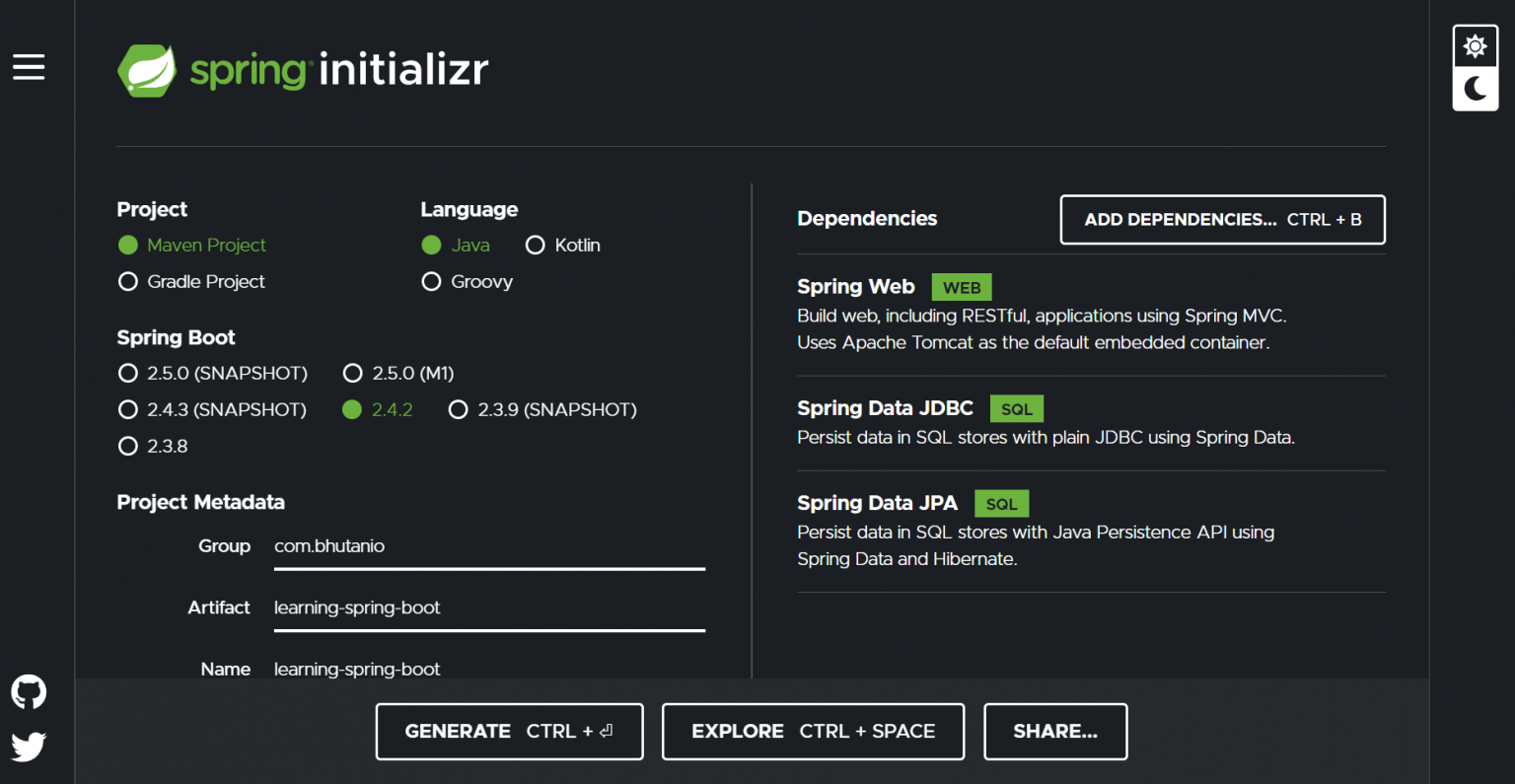
Task: Switch to light theme sun icon
Action: click(x=1476, y=46)
